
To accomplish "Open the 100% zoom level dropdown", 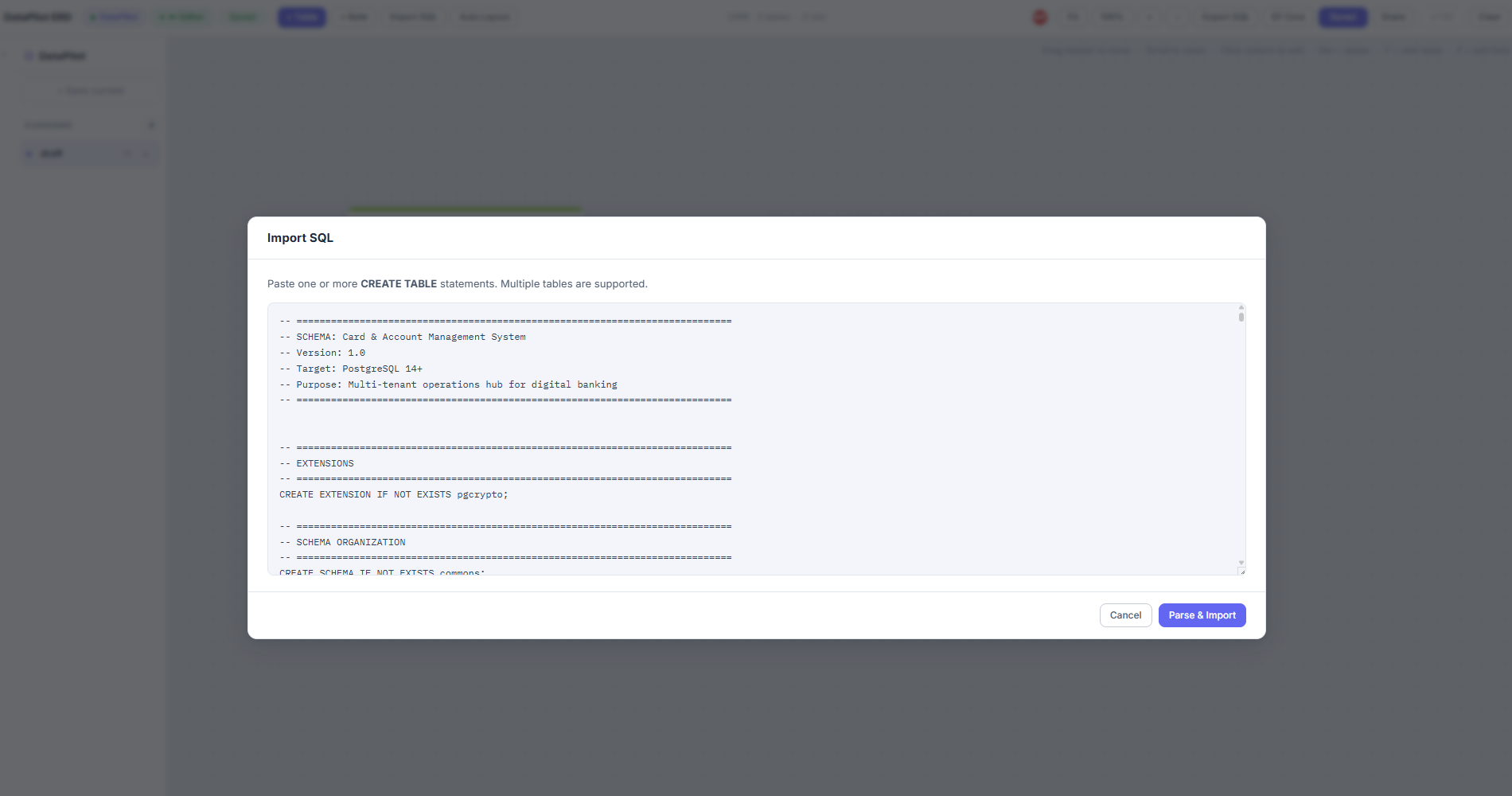I will [x=1113, y=16].
